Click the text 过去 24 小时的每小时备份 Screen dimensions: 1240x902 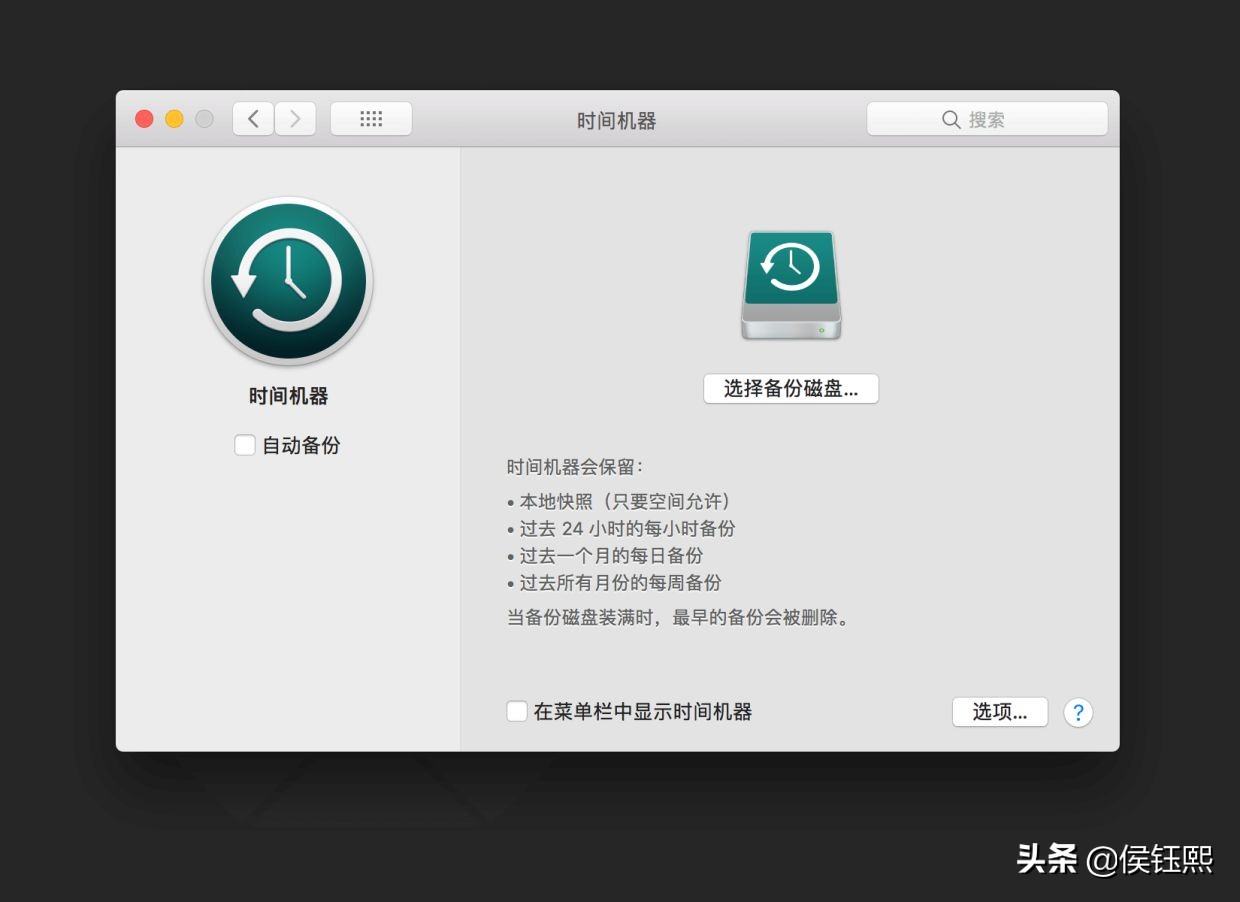point(625,529)
